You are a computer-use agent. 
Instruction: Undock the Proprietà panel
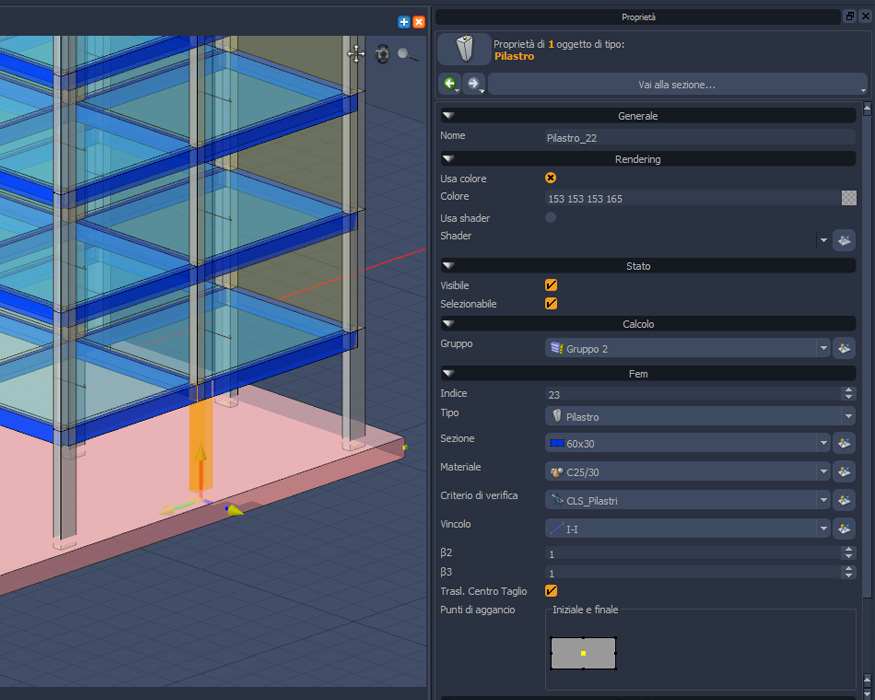850,16
